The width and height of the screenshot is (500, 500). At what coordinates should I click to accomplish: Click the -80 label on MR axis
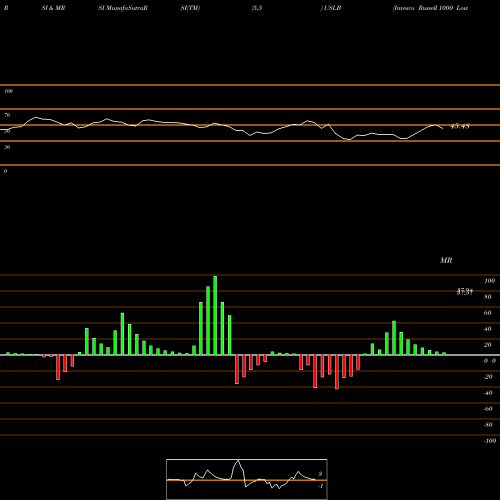(x=488, y=425)
